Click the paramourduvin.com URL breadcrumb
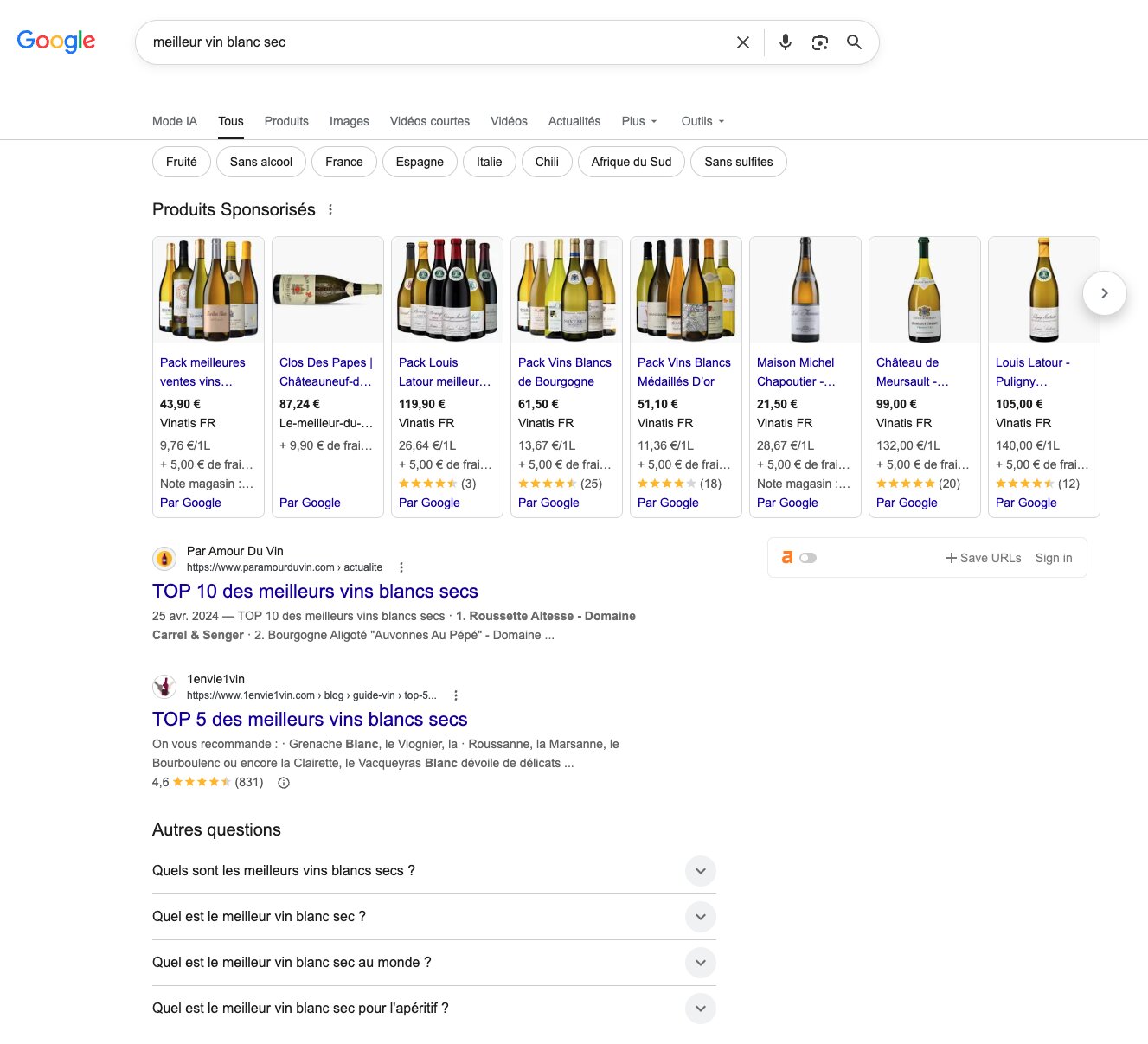The height and width of the screenshot is (1044, 1148). (x=285, y=567)
